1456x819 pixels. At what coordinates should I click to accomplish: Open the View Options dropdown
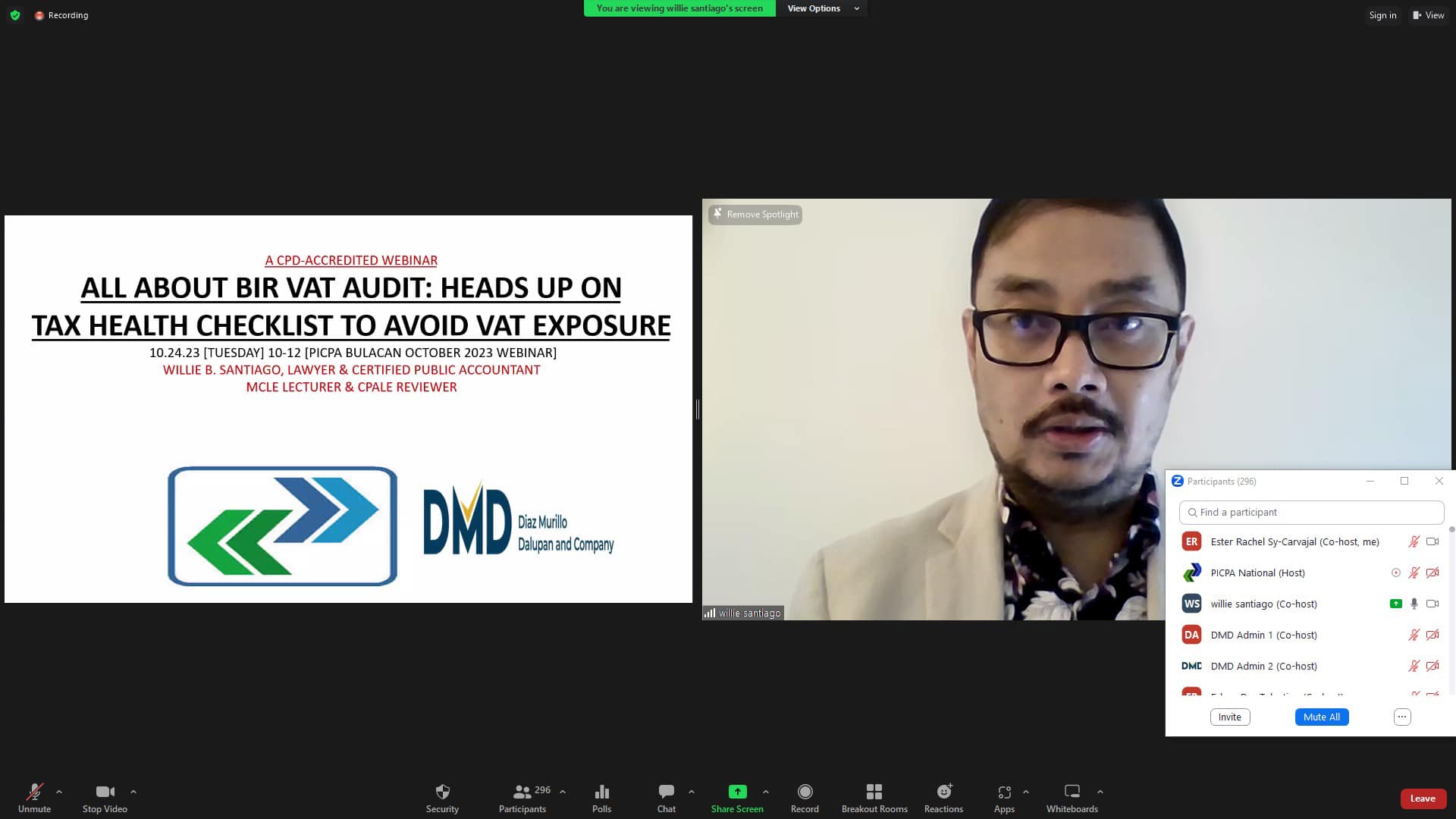(x=823, y=8)
